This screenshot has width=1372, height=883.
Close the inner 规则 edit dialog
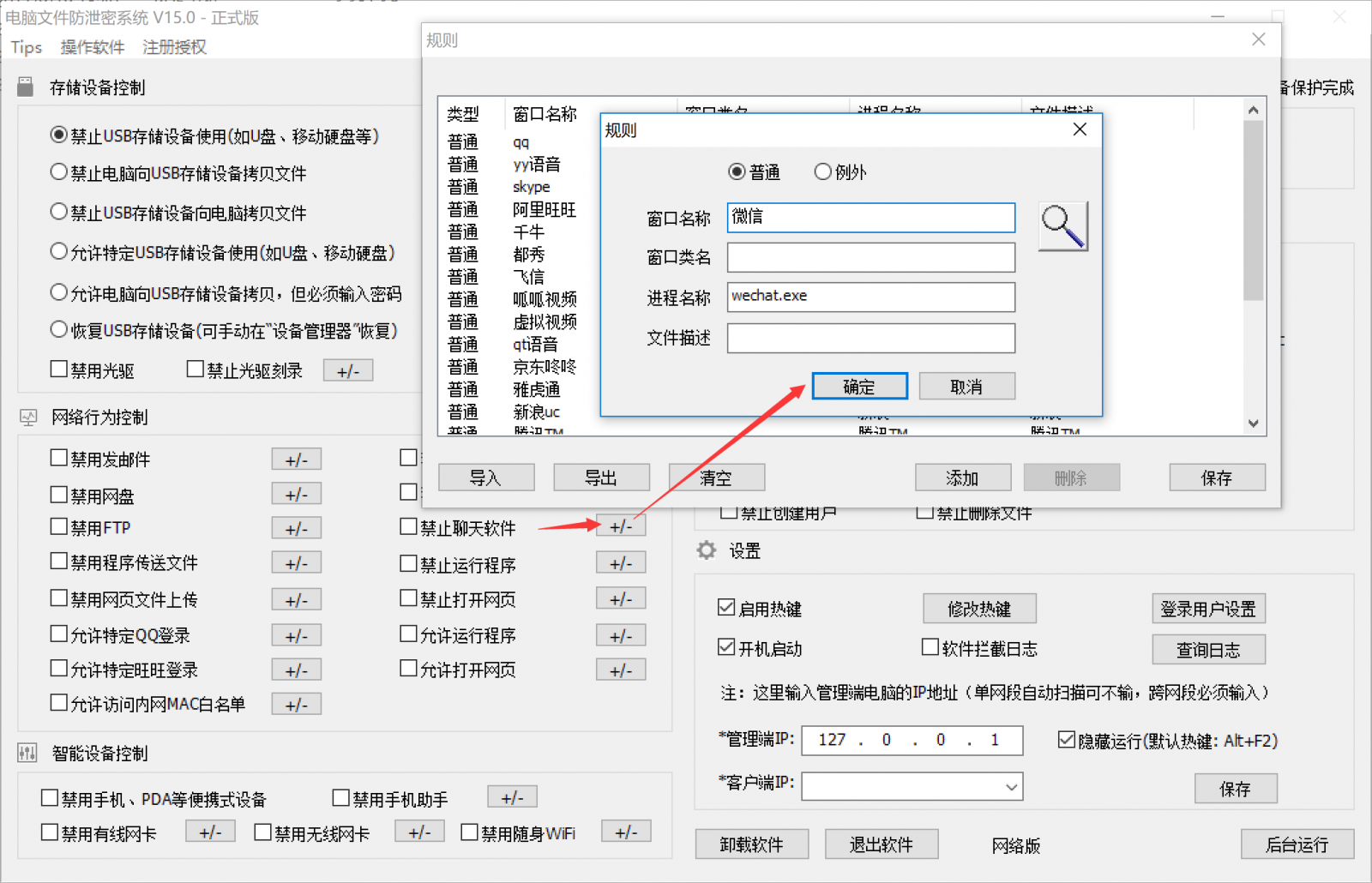point(1080,129)
